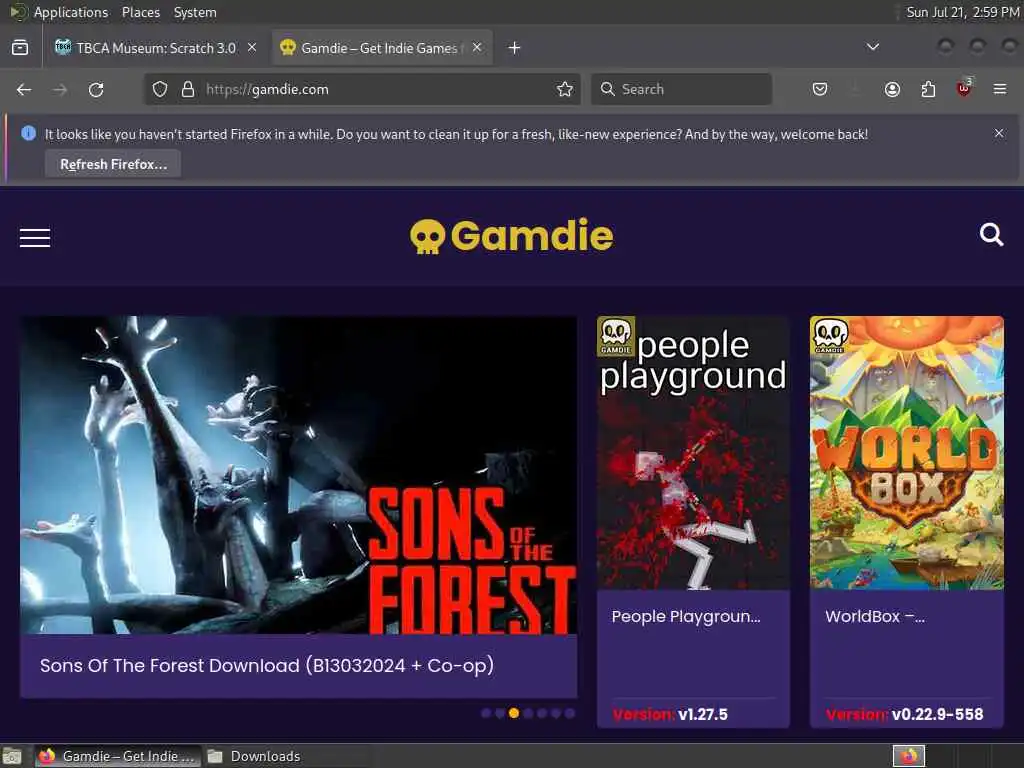
Task: Open the tracking protection shield
Action: 160,89
